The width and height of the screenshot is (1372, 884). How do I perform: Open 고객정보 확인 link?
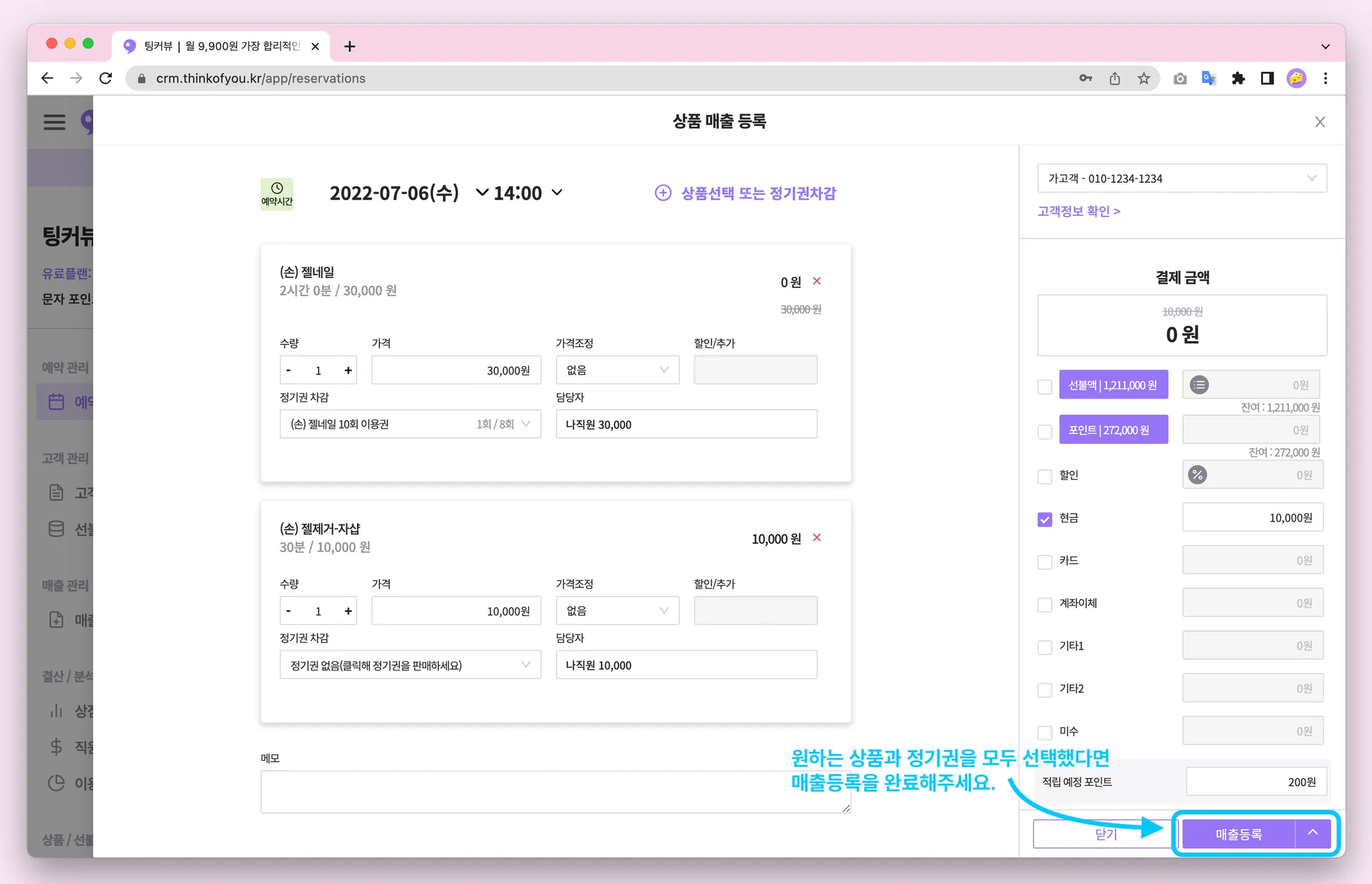click(1079, 211)
